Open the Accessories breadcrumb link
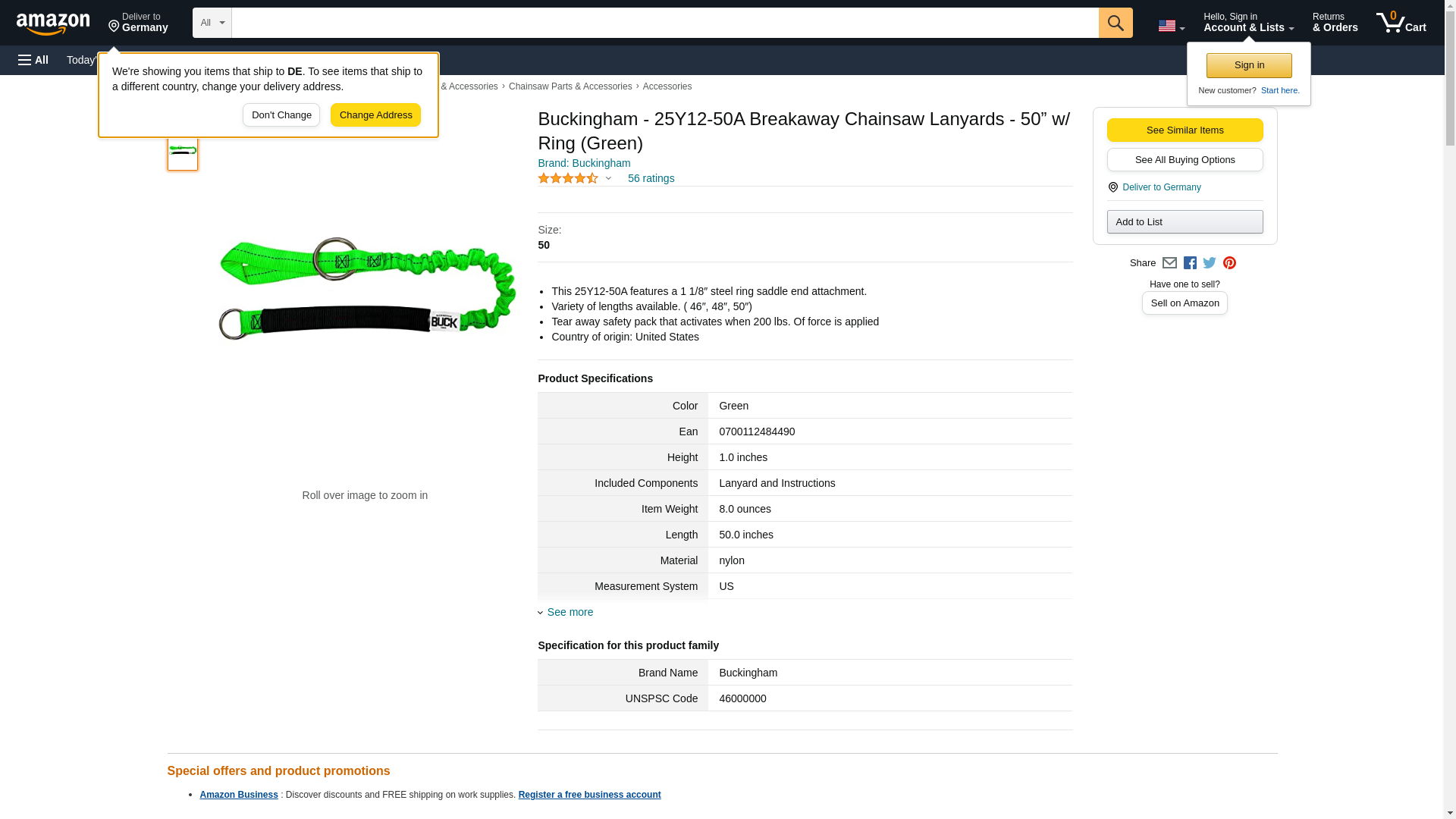Viewport: 1456px width, 819px height. 667,86
